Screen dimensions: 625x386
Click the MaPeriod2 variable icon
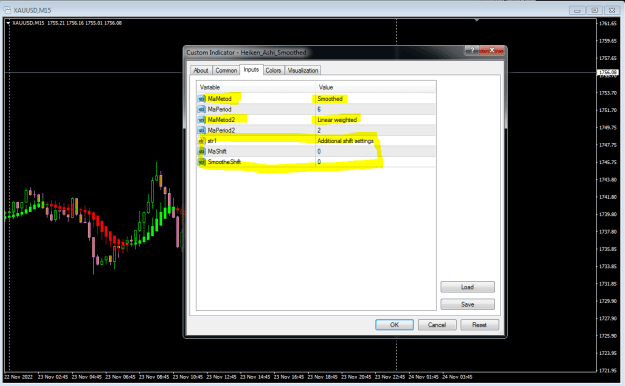[202, 130]
